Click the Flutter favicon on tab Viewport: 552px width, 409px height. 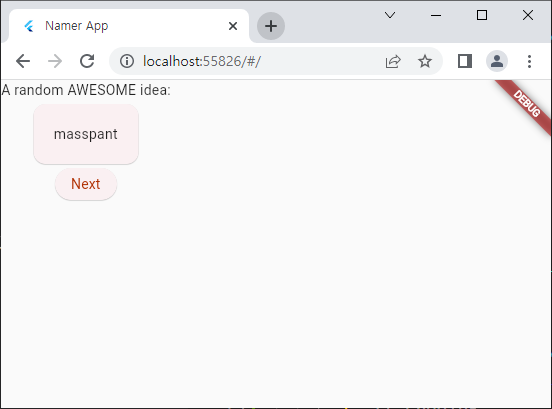pyautogui.click(x=29, y=26)
